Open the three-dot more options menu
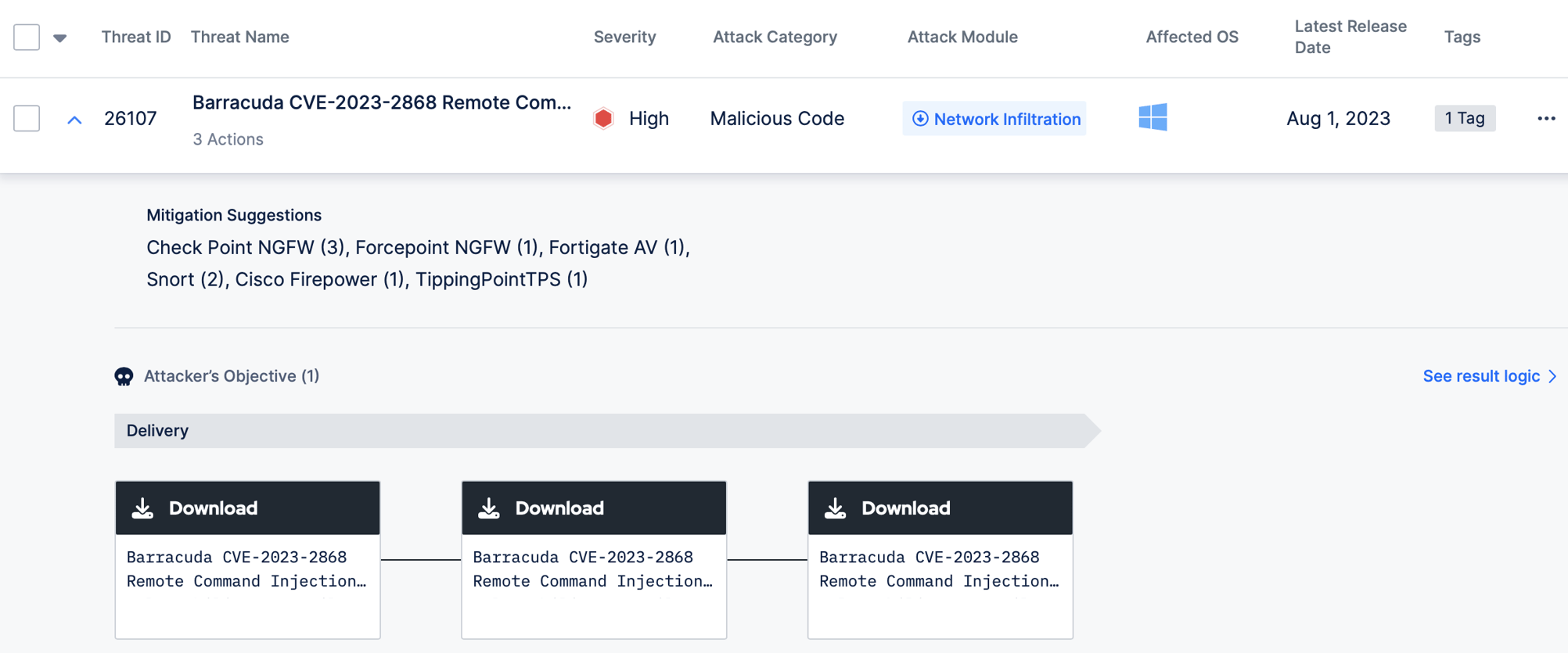 pos(1546,118)
